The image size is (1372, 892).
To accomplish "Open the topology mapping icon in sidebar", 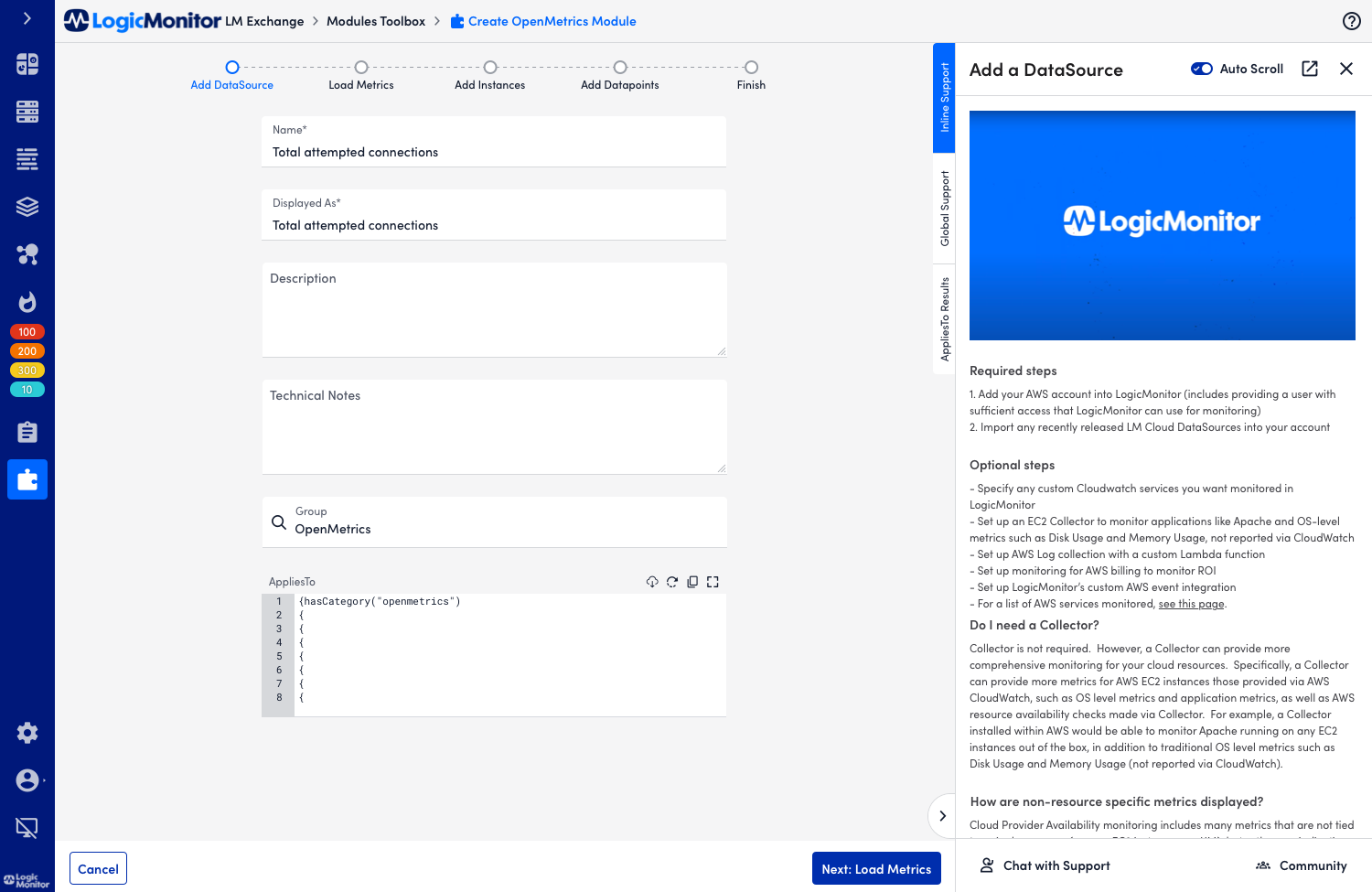I will [27, 254].
